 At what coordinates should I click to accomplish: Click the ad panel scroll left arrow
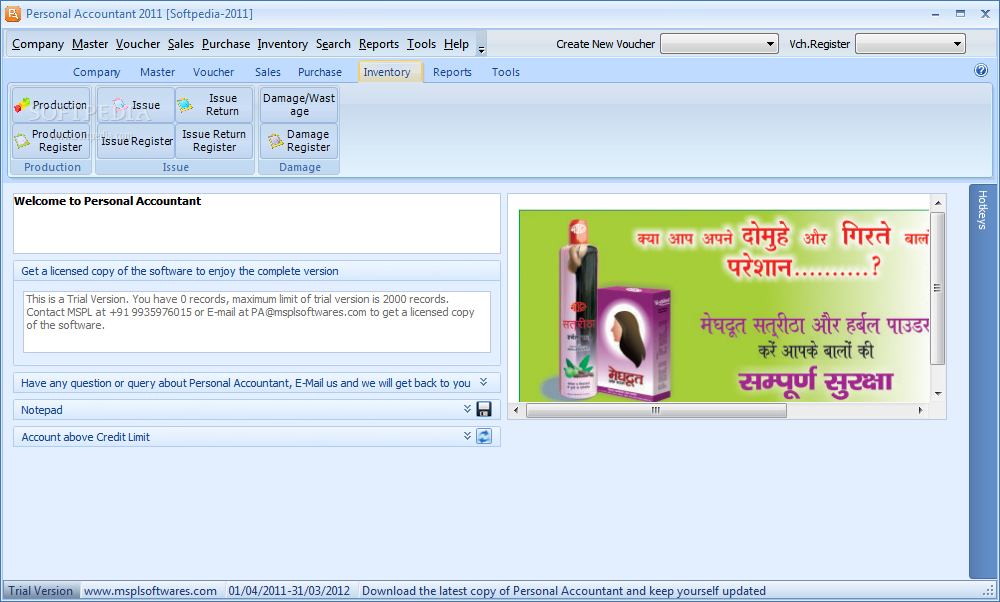516,410
